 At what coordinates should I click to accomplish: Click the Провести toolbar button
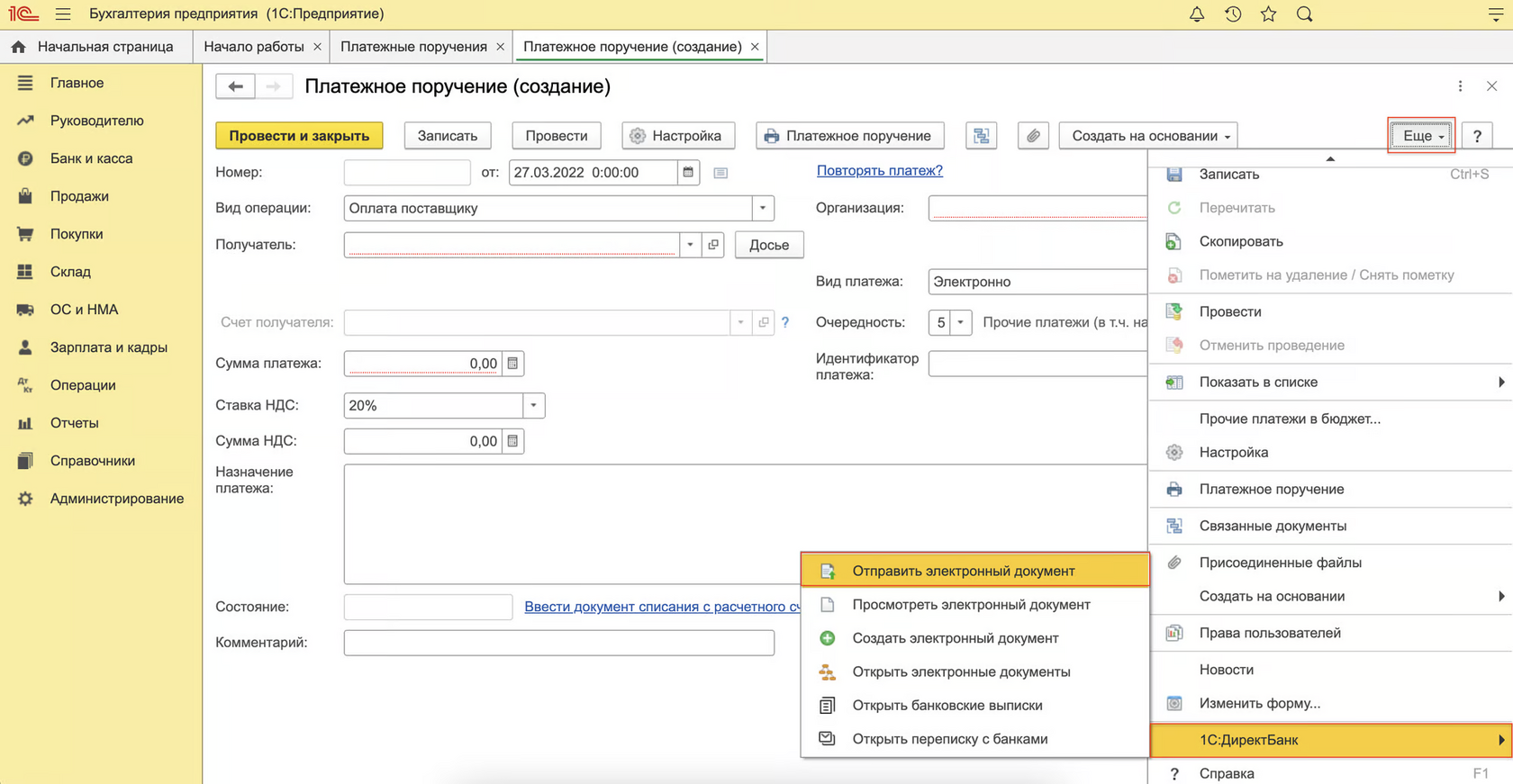[x=557, y=136]
